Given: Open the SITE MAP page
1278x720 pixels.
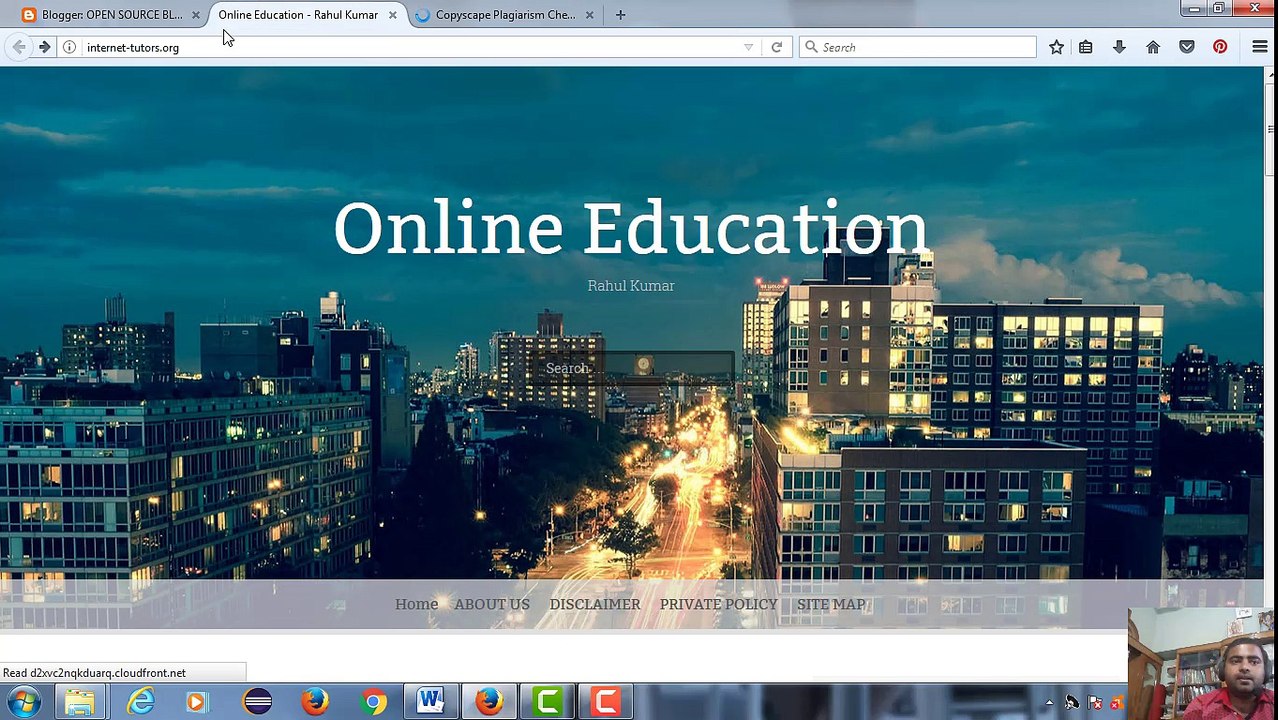Looking at the screenshot, I should coord(831,604).
